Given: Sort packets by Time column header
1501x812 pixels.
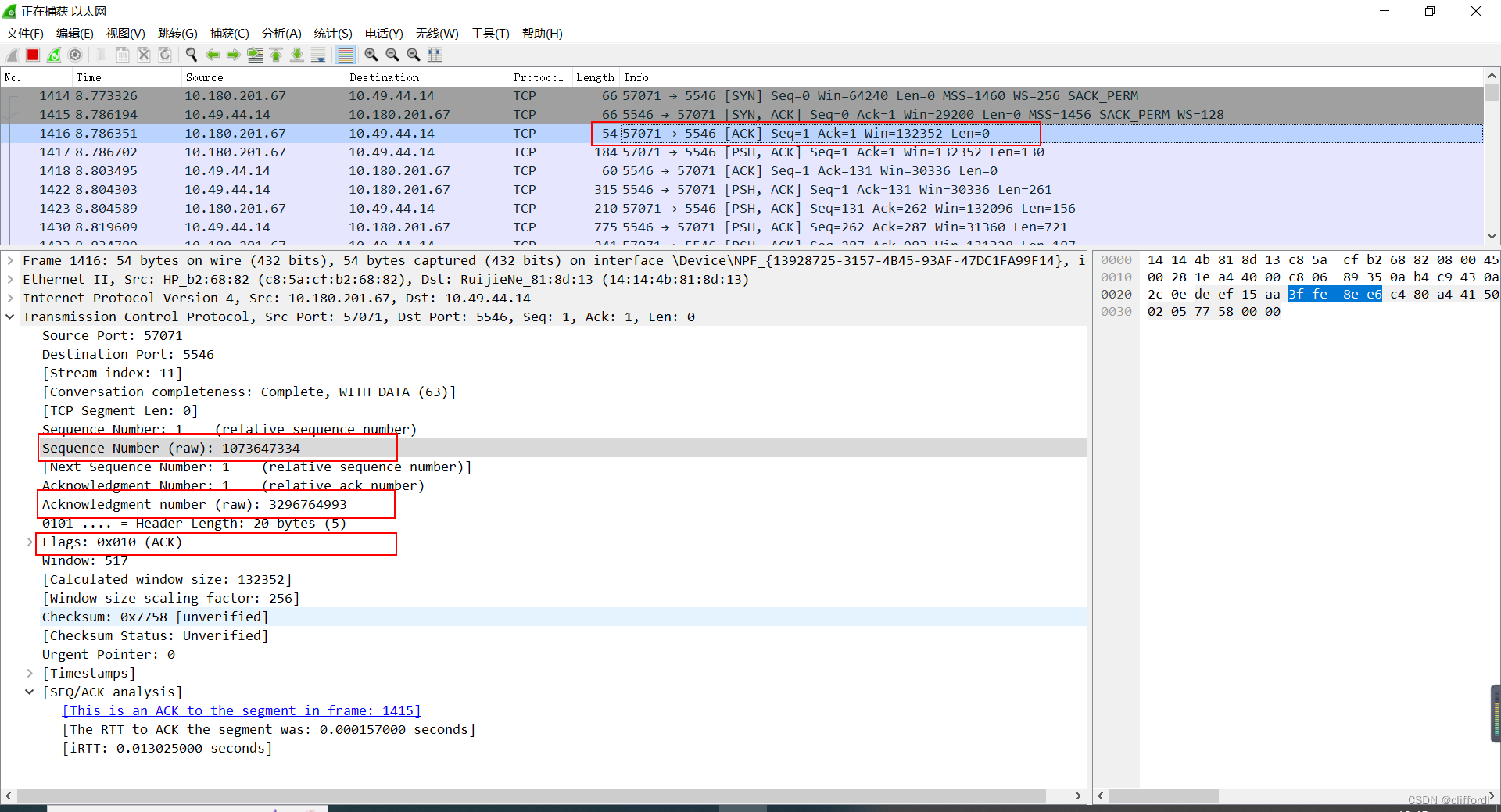Looking at the screenshot, I should click(126, 77).
